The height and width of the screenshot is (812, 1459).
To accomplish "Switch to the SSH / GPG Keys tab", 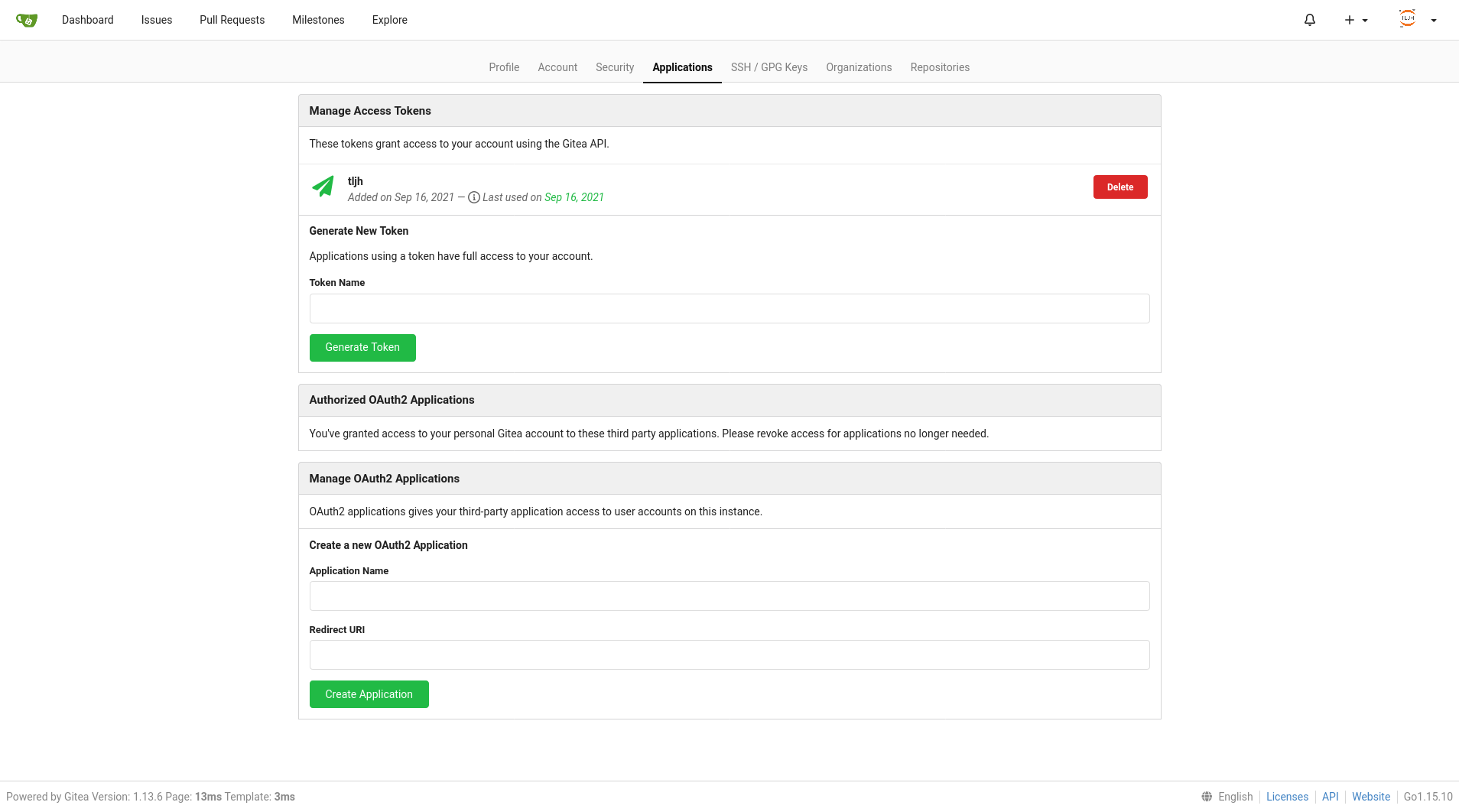I will pyautogui.click(x=768, y=67).
